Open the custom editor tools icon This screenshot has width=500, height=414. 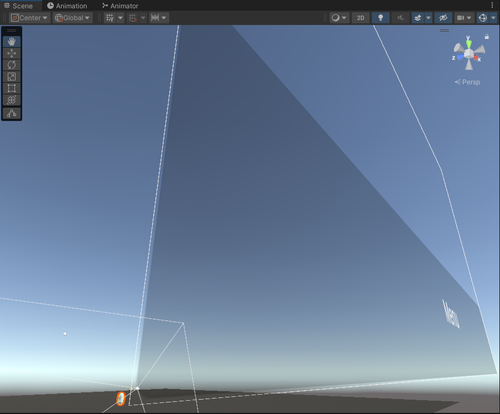click(x=12, y=113)
